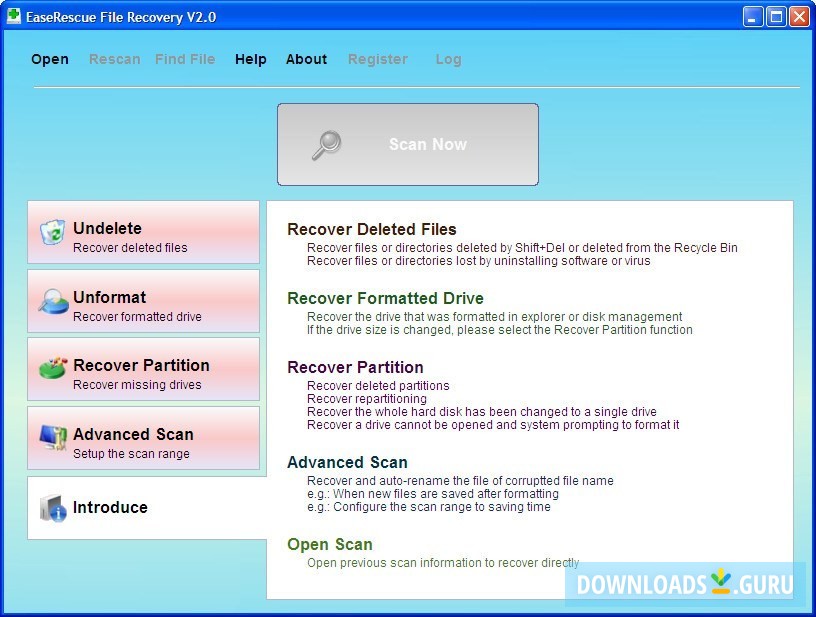Close the EaseRescue File Recovery window
This screenshot has height=617, width=816.
click(x=799, y=16)
